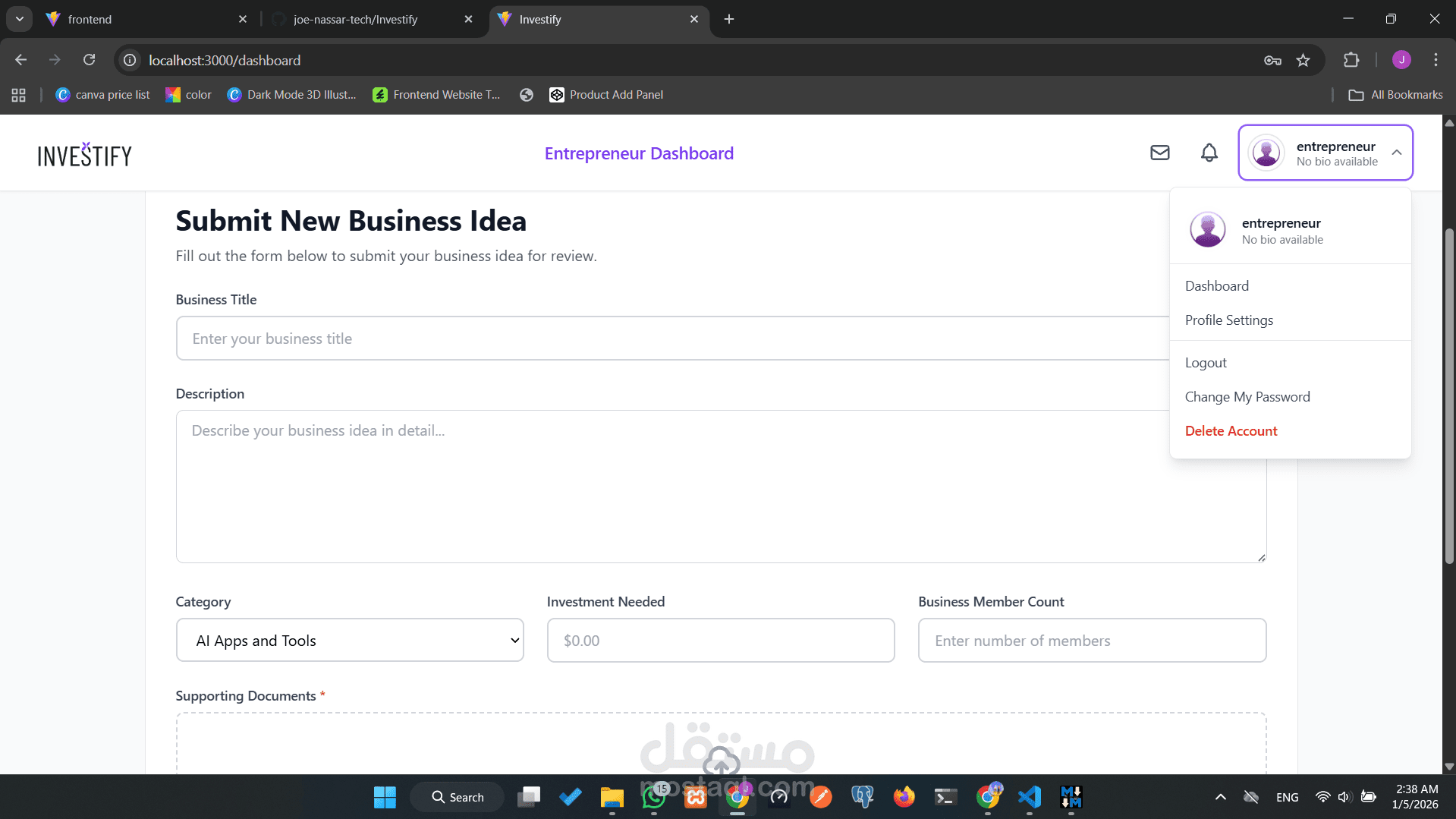Click the page vertical scrollbar
Viewport: 1456px width, 819px height.
(x=1448, y=395)
